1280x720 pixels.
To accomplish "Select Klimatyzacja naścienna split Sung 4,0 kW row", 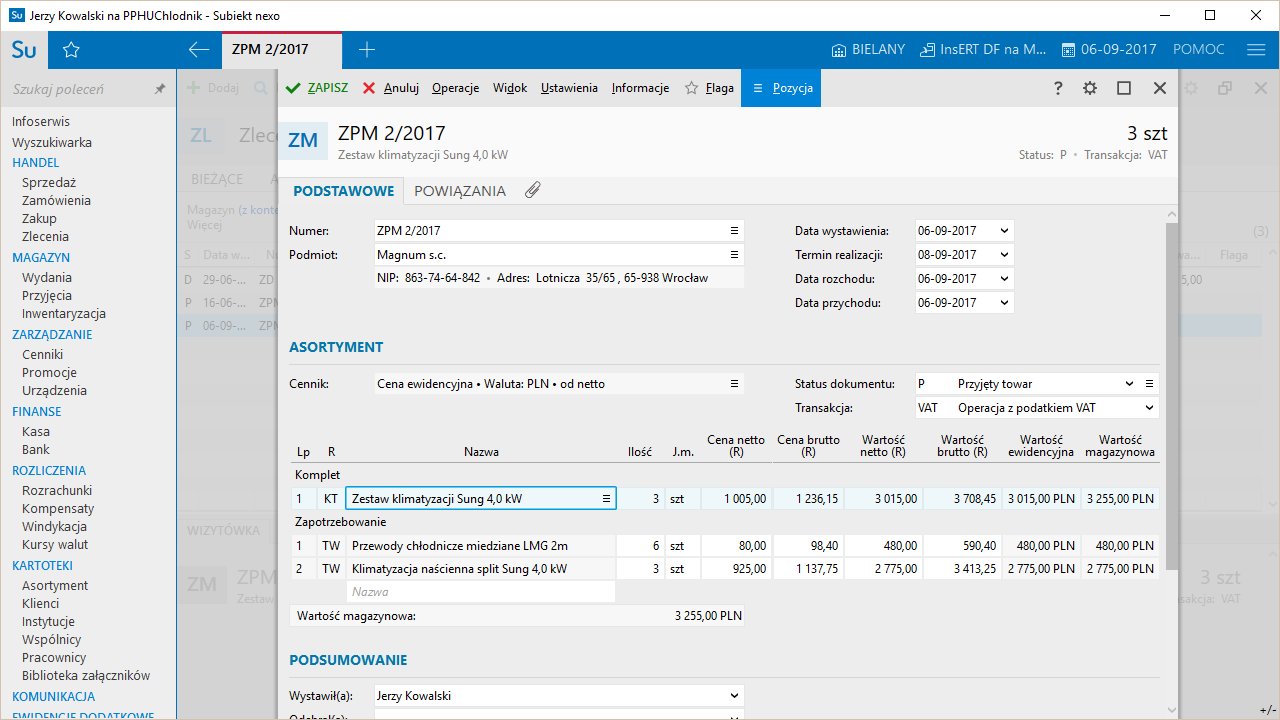I will [725, 569].
